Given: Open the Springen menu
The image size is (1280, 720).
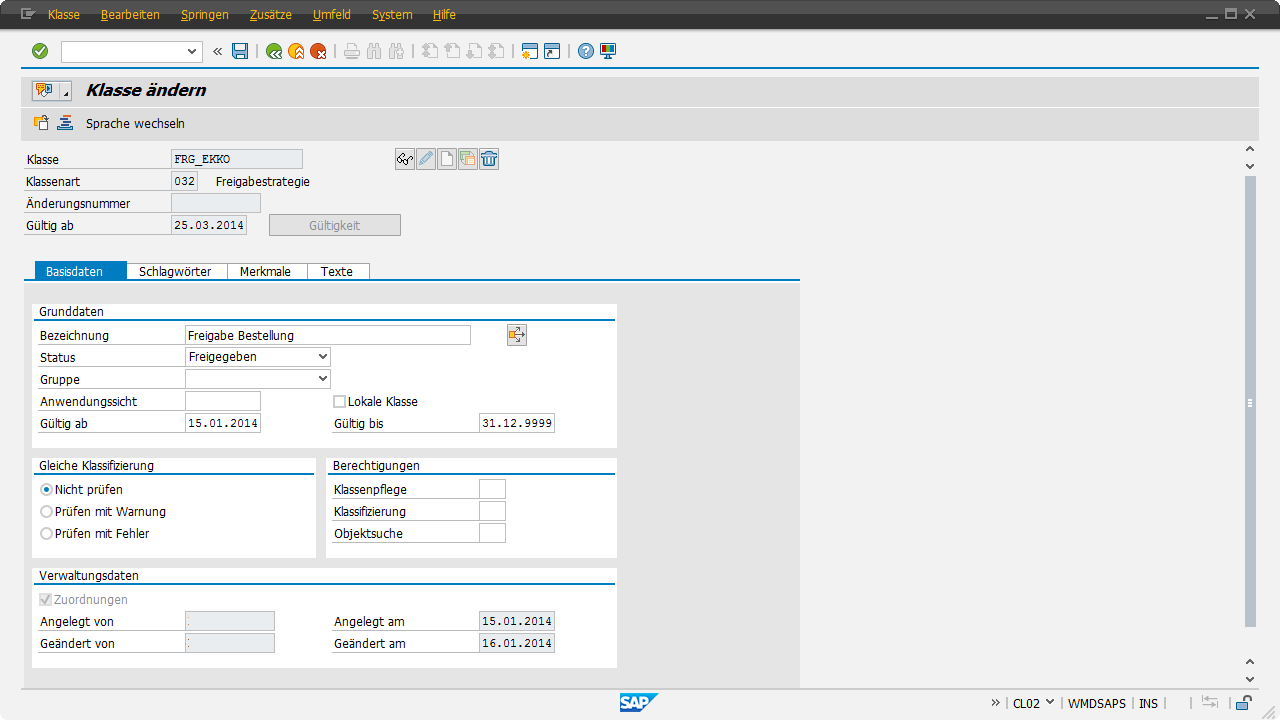Looking at the screenshot, I should tap(205, 15).
